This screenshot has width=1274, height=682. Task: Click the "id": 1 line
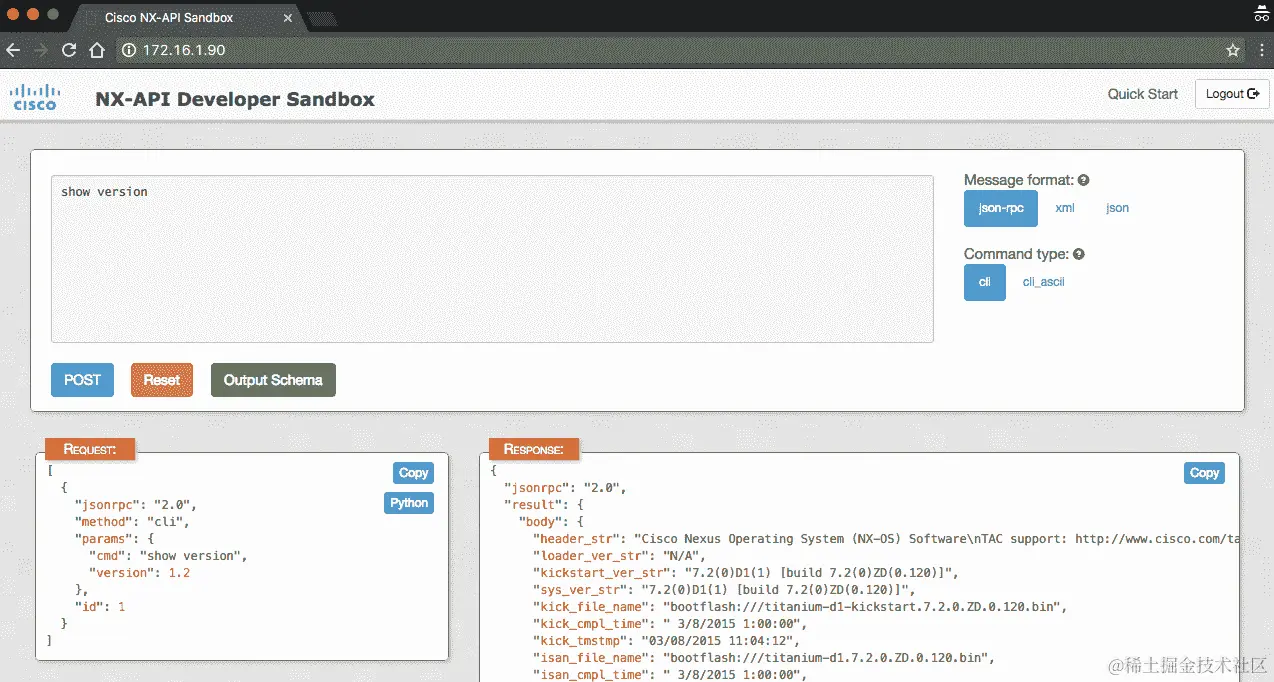[x=100, y=606]
